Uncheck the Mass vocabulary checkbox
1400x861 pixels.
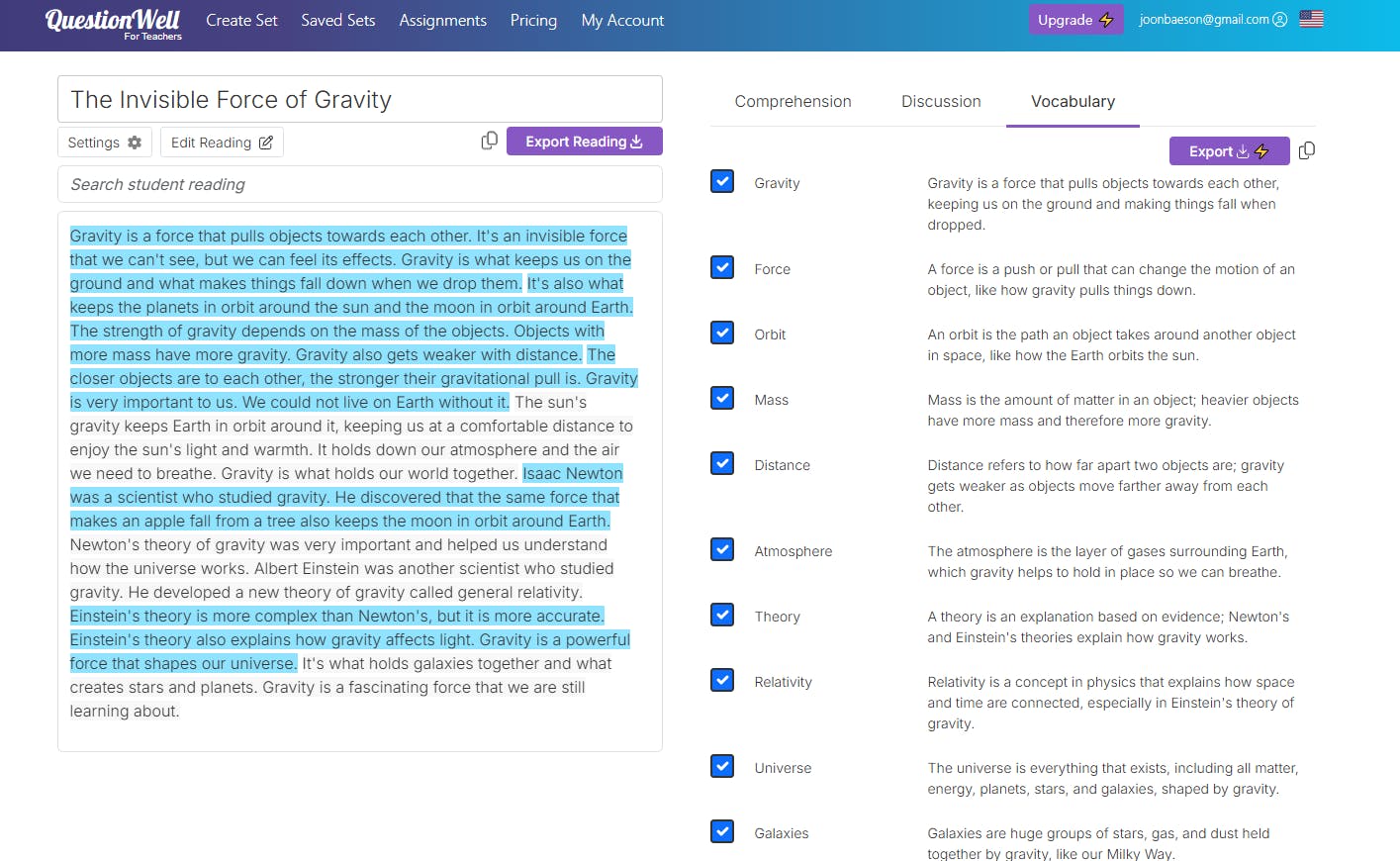point(722,398)
